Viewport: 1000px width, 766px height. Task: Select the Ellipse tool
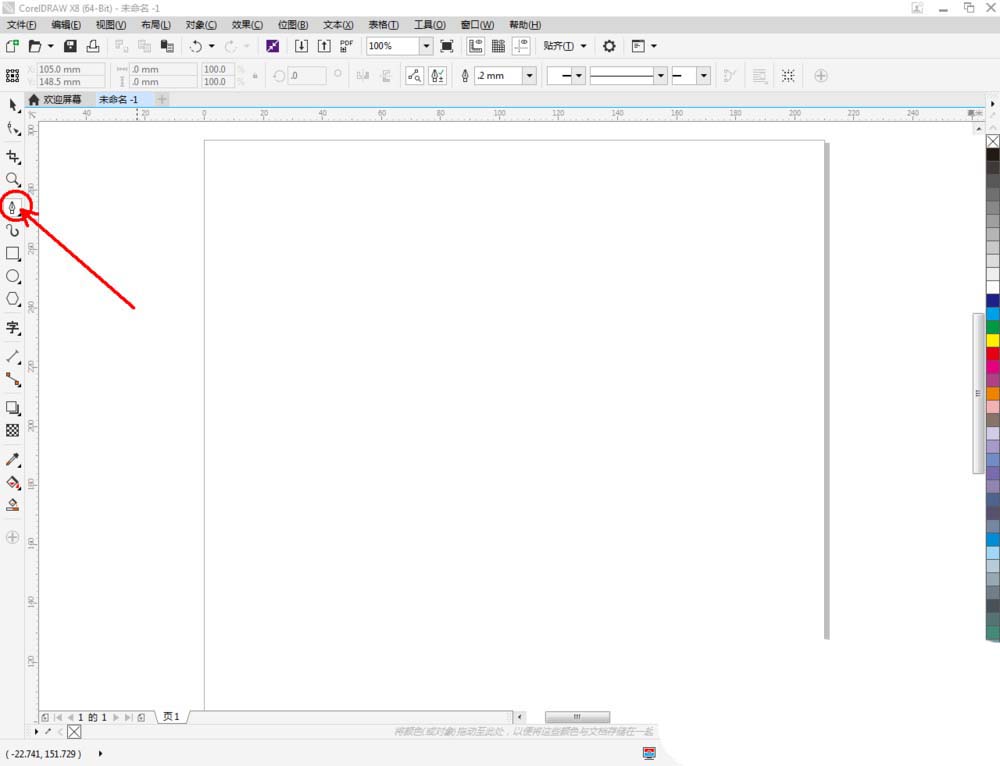(13, 276)
